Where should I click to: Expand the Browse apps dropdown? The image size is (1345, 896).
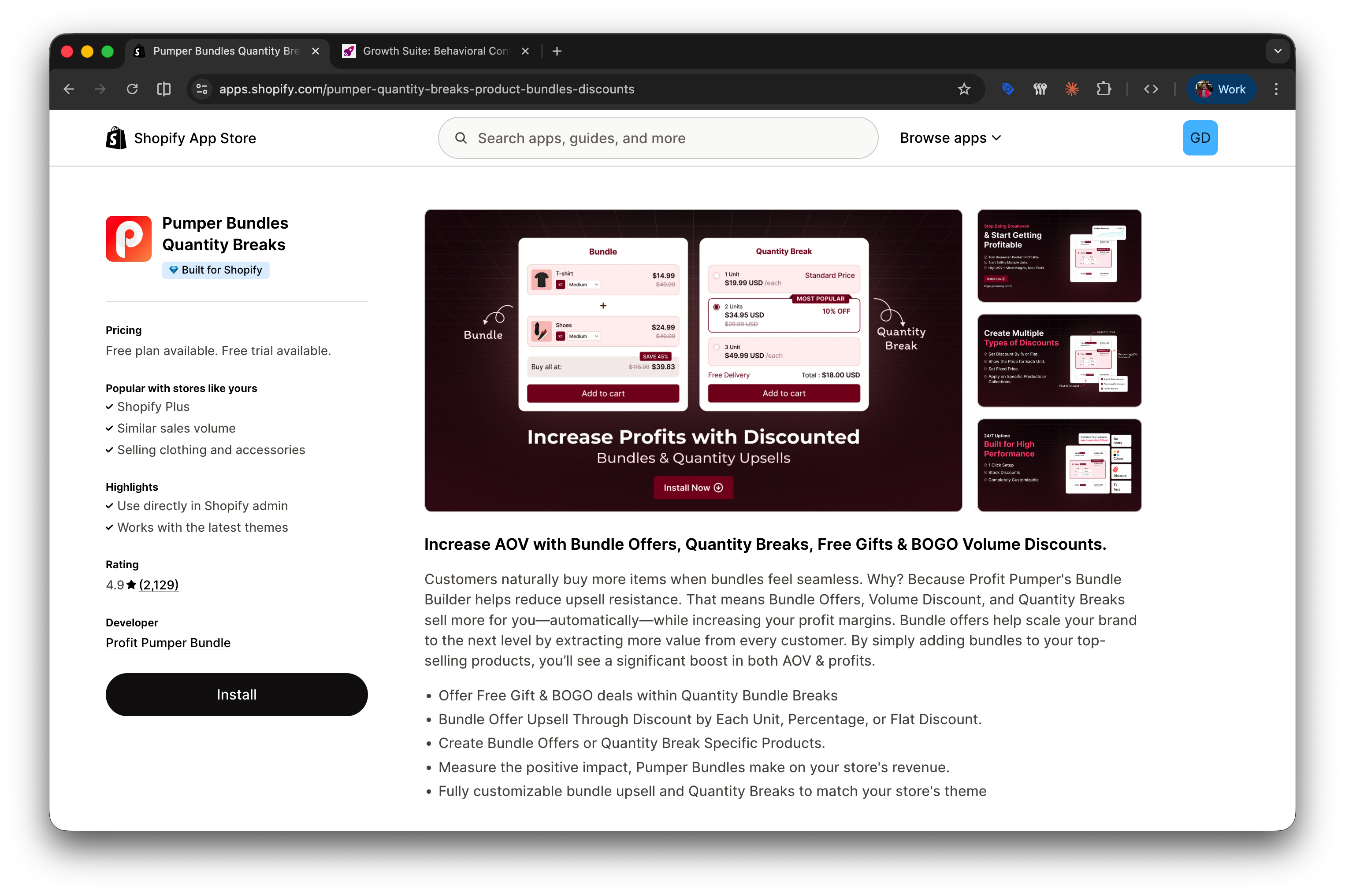(950, 138)
